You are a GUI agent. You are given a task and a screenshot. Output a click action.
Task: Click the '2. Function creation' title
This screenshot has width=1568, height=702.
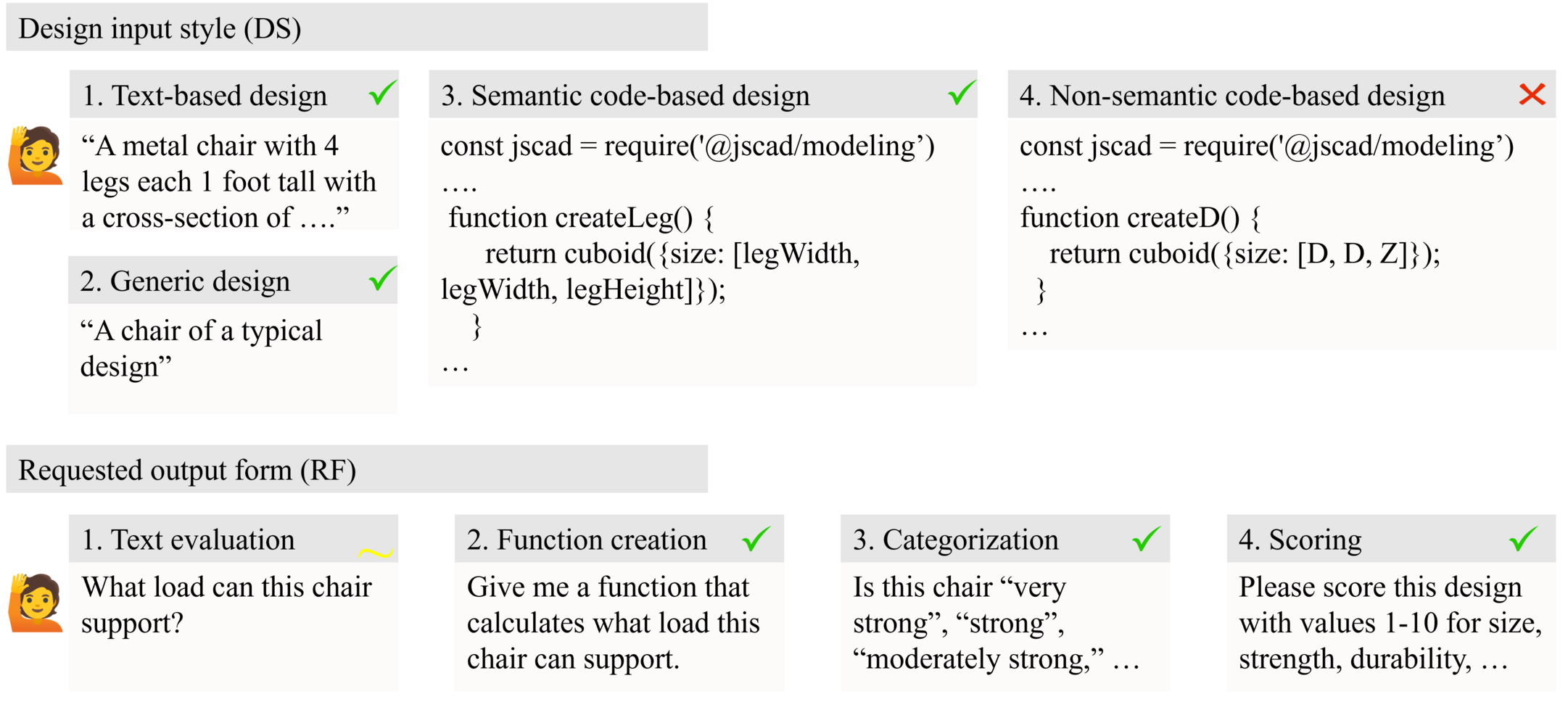point(587,540)
